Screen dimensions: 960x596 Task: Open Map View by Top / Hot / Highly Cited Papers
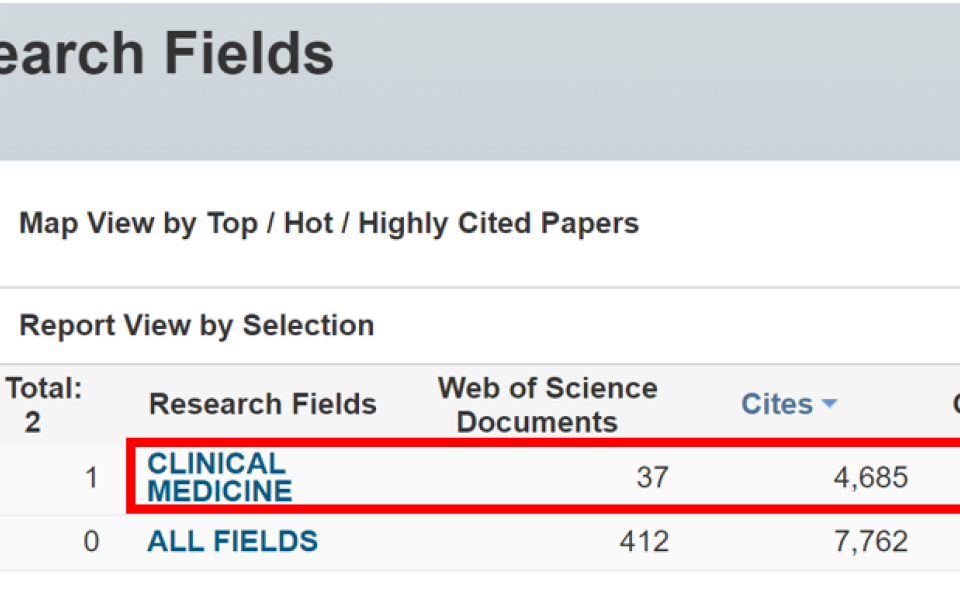(328, 223)
